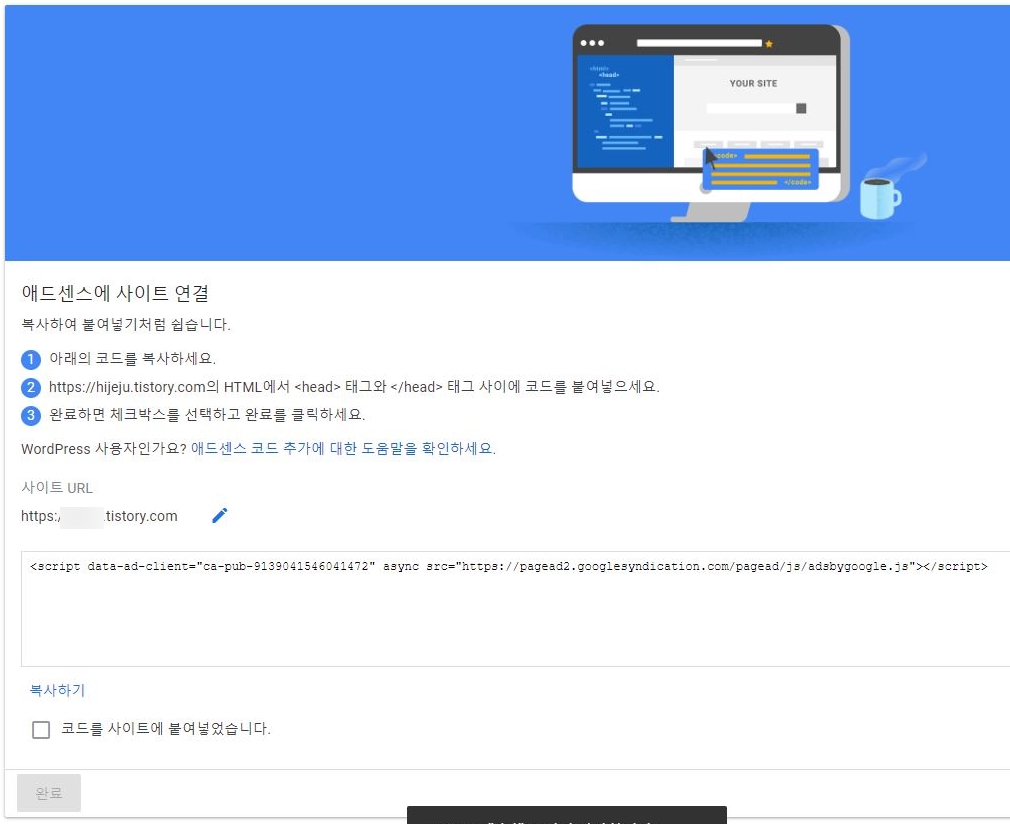1010x824 pixels.
Task: Click the heading 애드센스에 사이트 연결
Action: coord(115,293)
